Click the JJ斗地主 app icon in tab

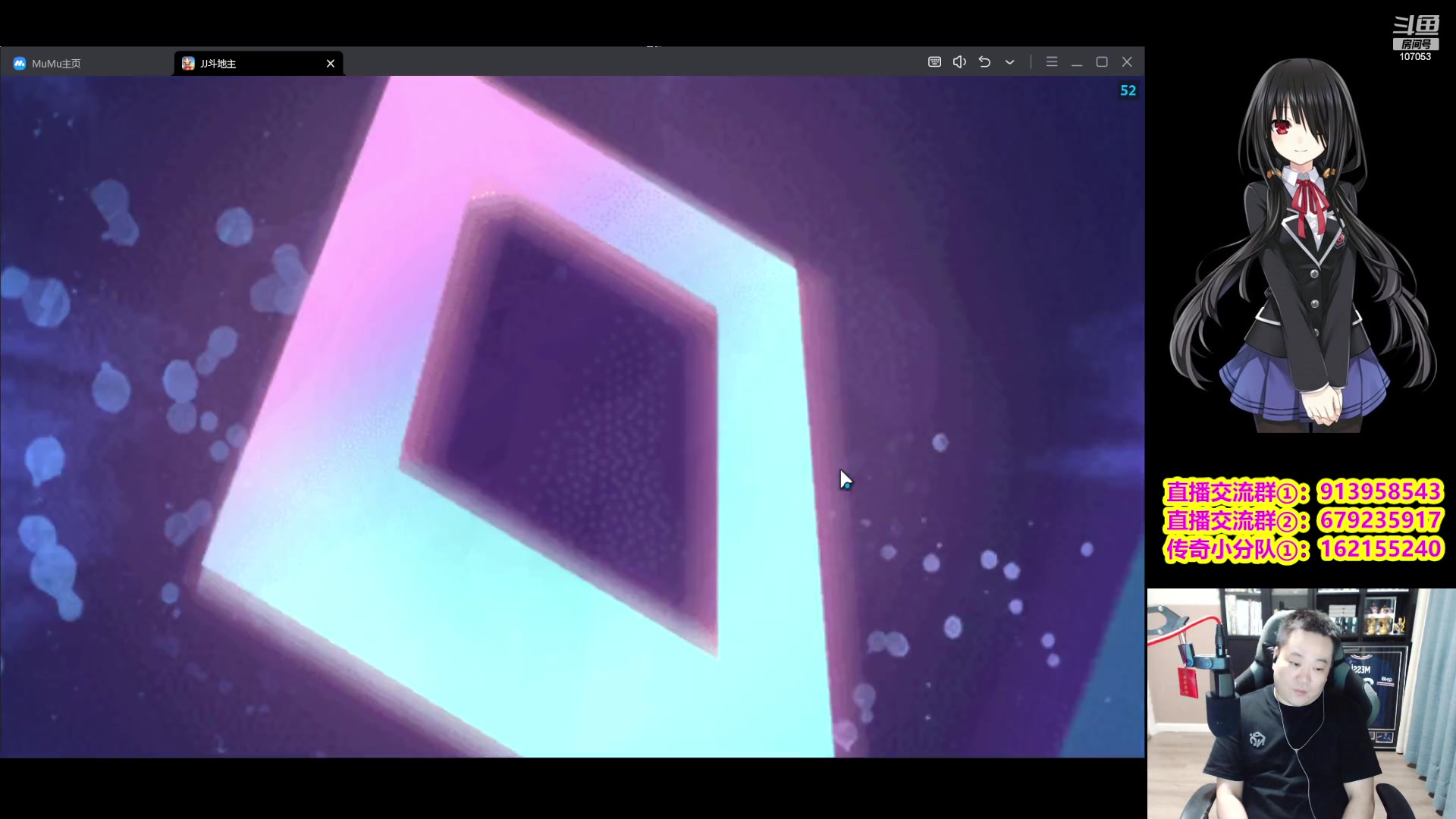(x=188, y=64)
